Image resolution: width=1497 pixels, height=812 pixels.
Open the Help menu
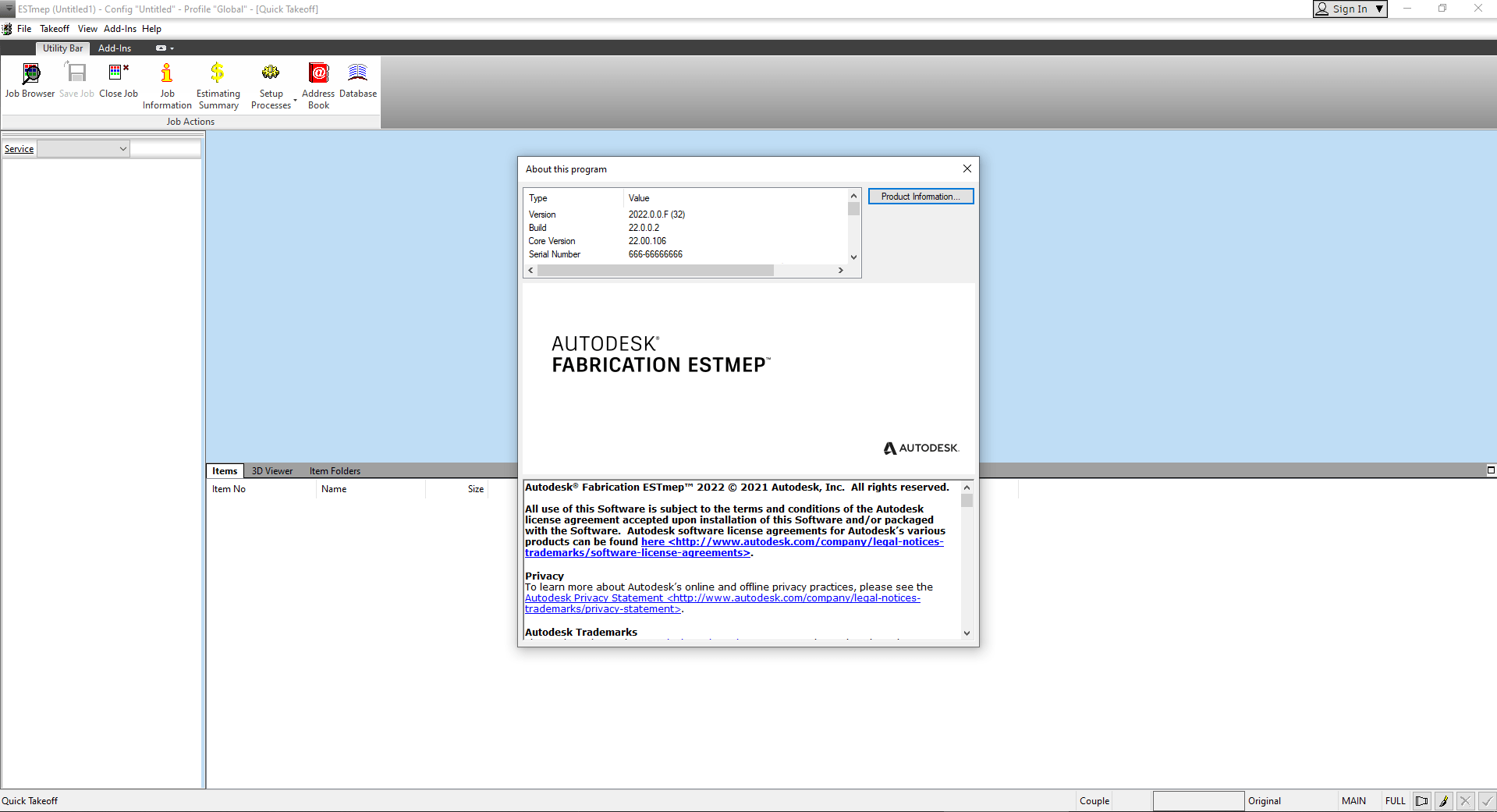coord(151,29)
